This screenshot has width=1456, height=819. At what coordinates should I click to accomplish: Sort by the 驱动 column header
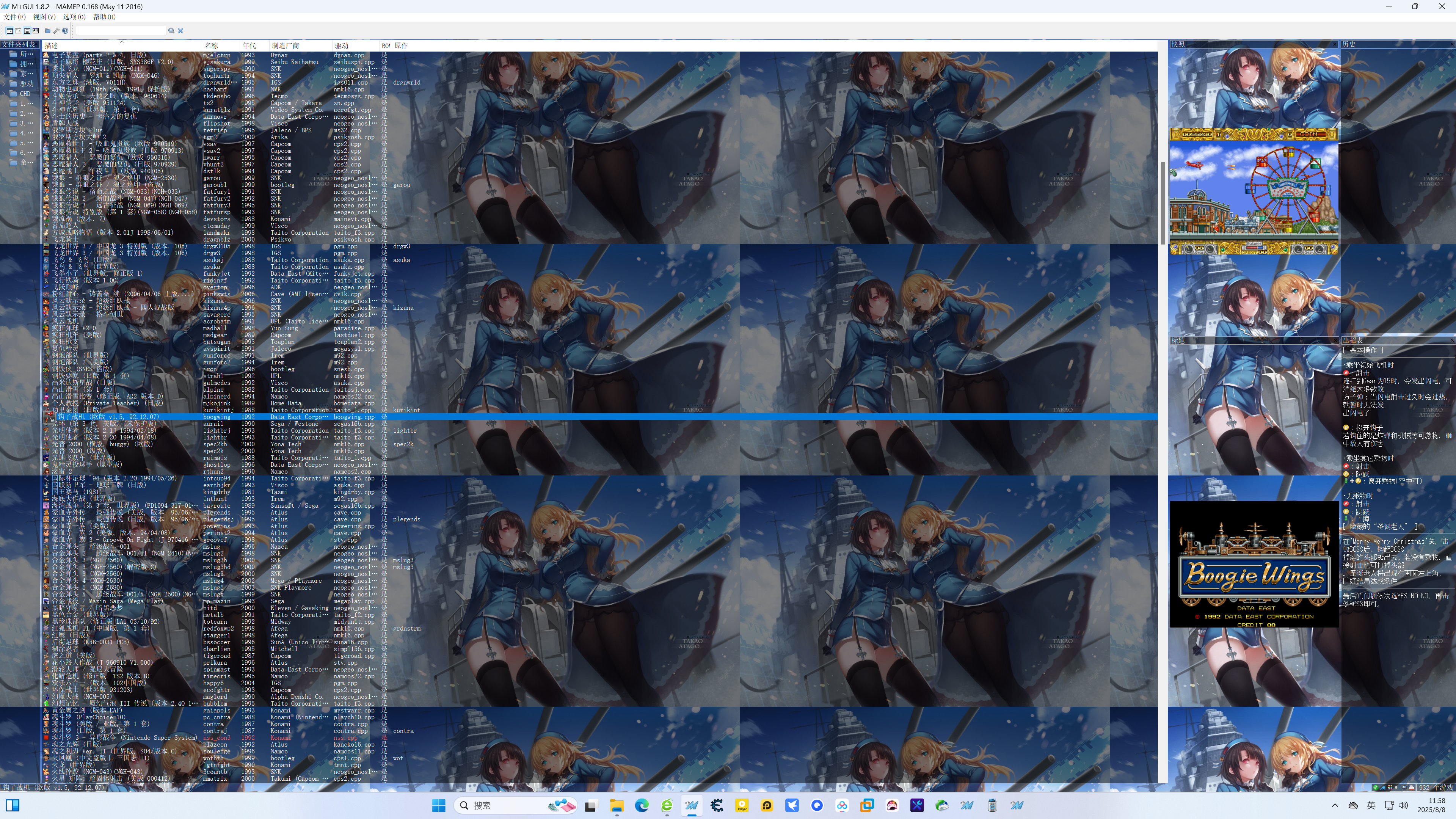coord(356,46)
